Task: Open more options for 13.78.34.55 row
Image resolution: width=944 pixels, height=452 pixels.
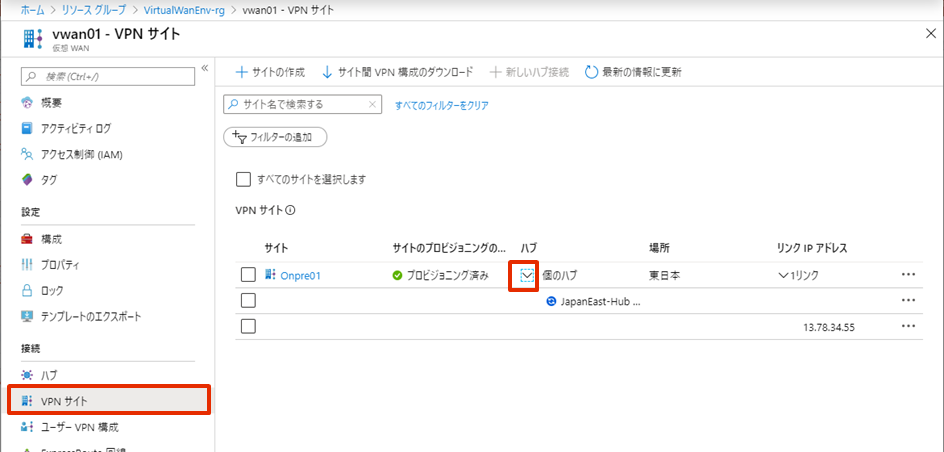Action: tap(908, 326)
